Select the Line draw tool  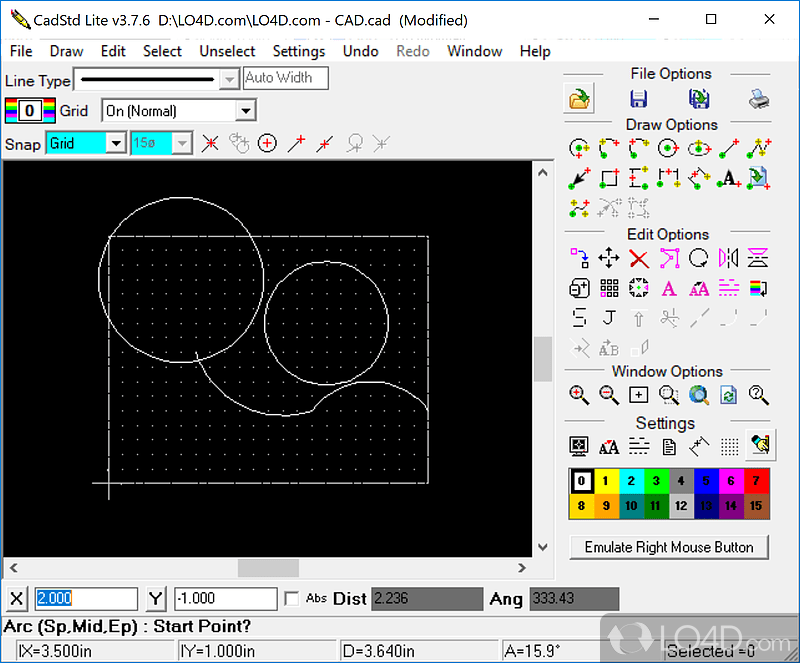[x=728, y=148]
